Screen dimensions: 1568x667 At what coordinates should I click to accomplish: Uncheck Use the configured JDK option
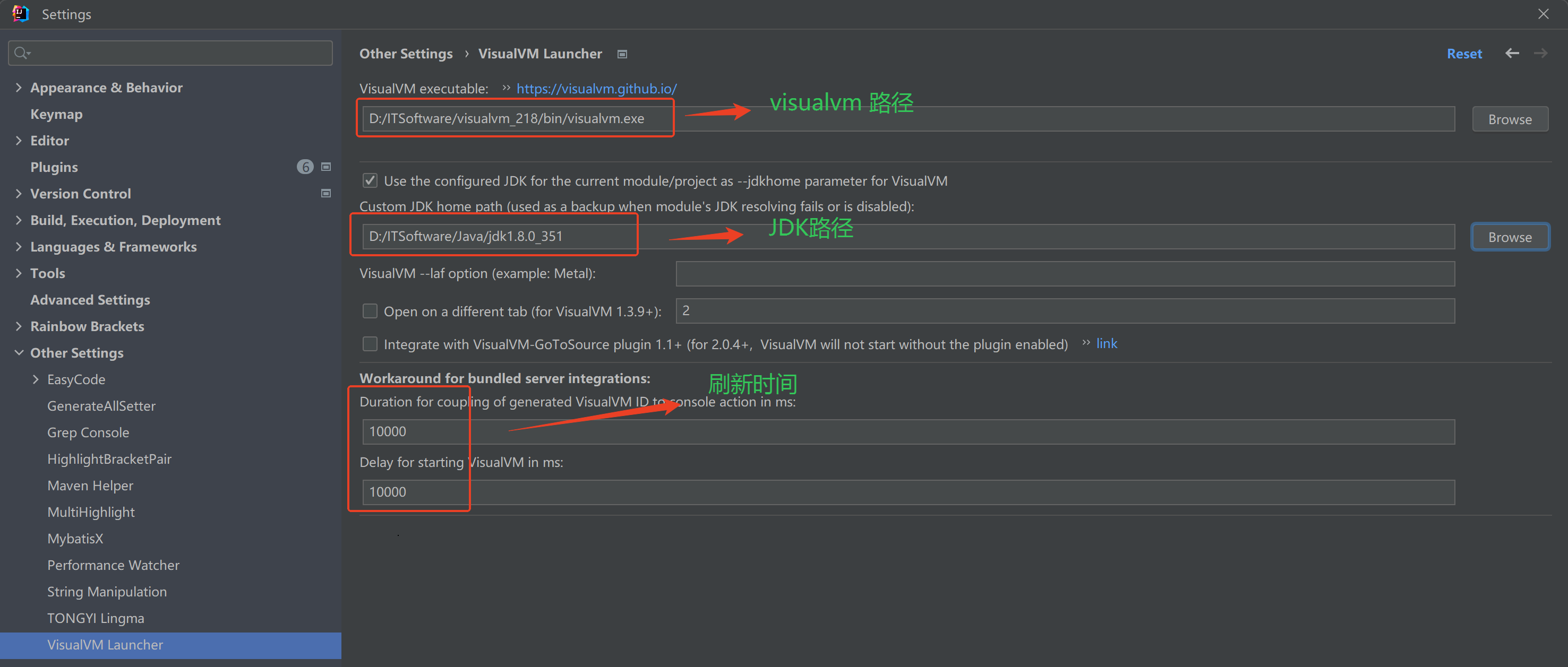(x=370, y=180)
